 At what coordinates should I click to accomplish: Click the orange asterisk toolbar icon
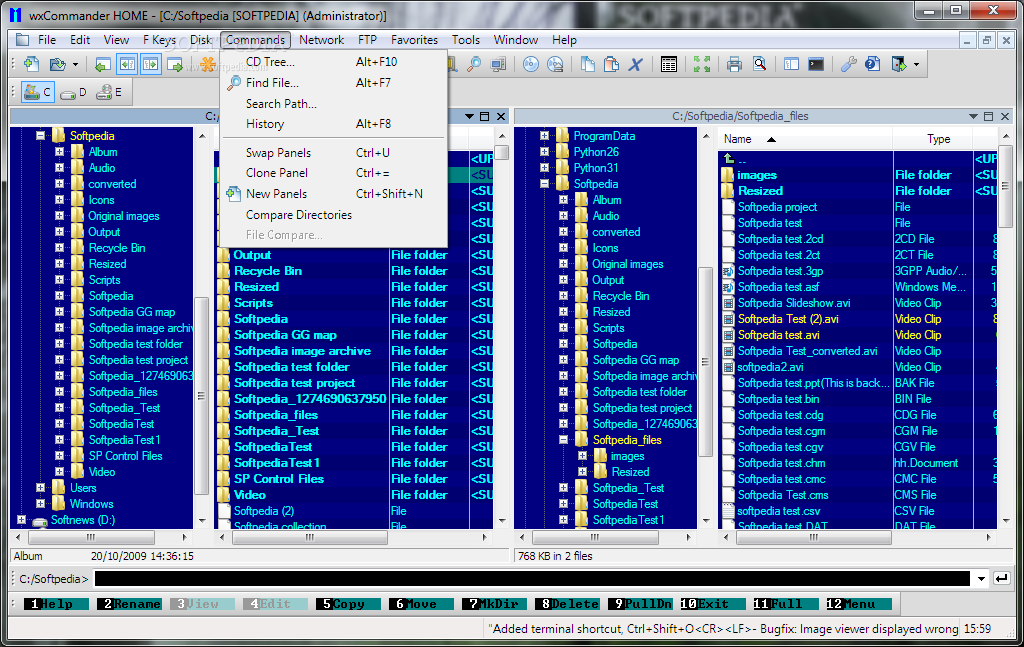[208, 64]
